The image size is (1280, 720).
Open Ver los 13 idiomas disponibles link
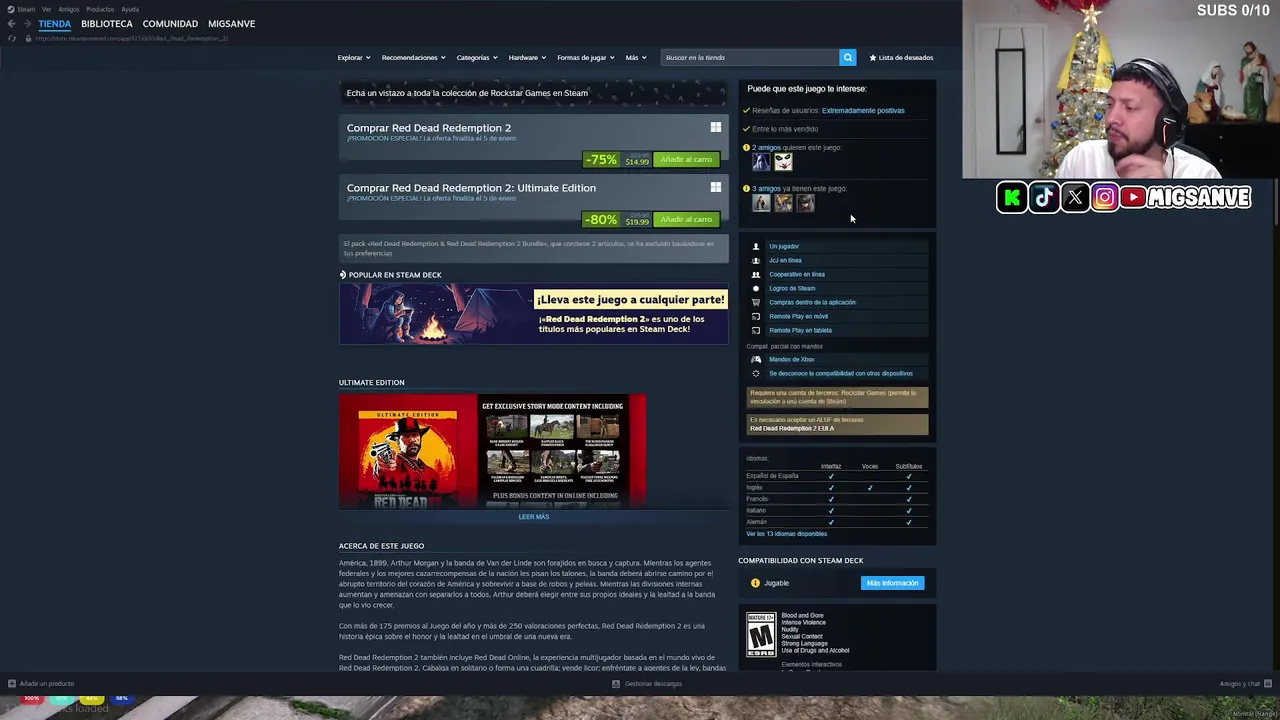(786, 534)
